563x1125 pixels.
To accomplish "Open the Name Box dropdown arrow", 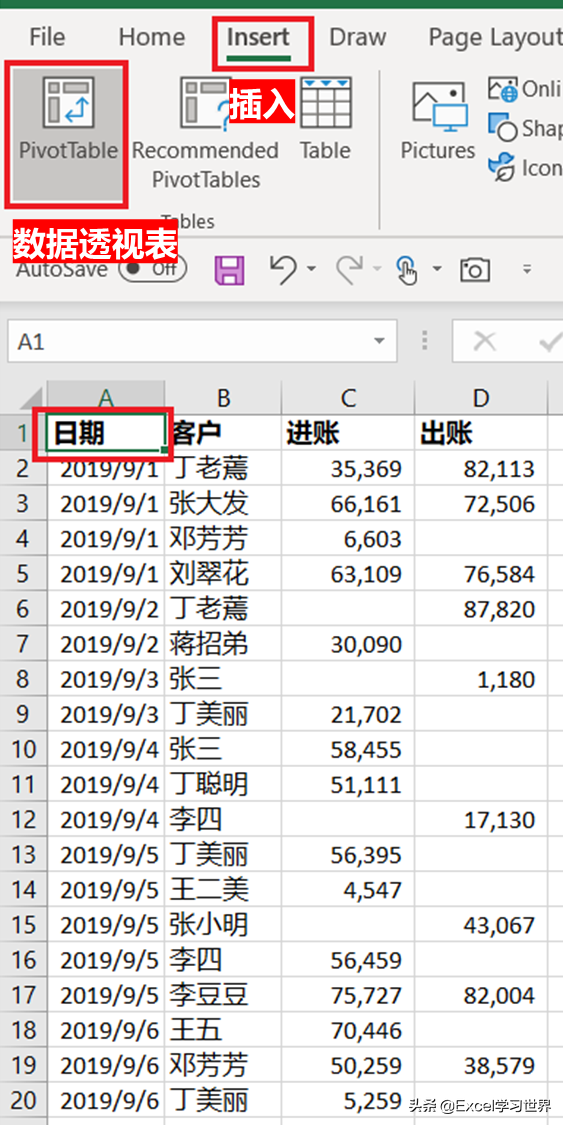I will tap(379, 342).
